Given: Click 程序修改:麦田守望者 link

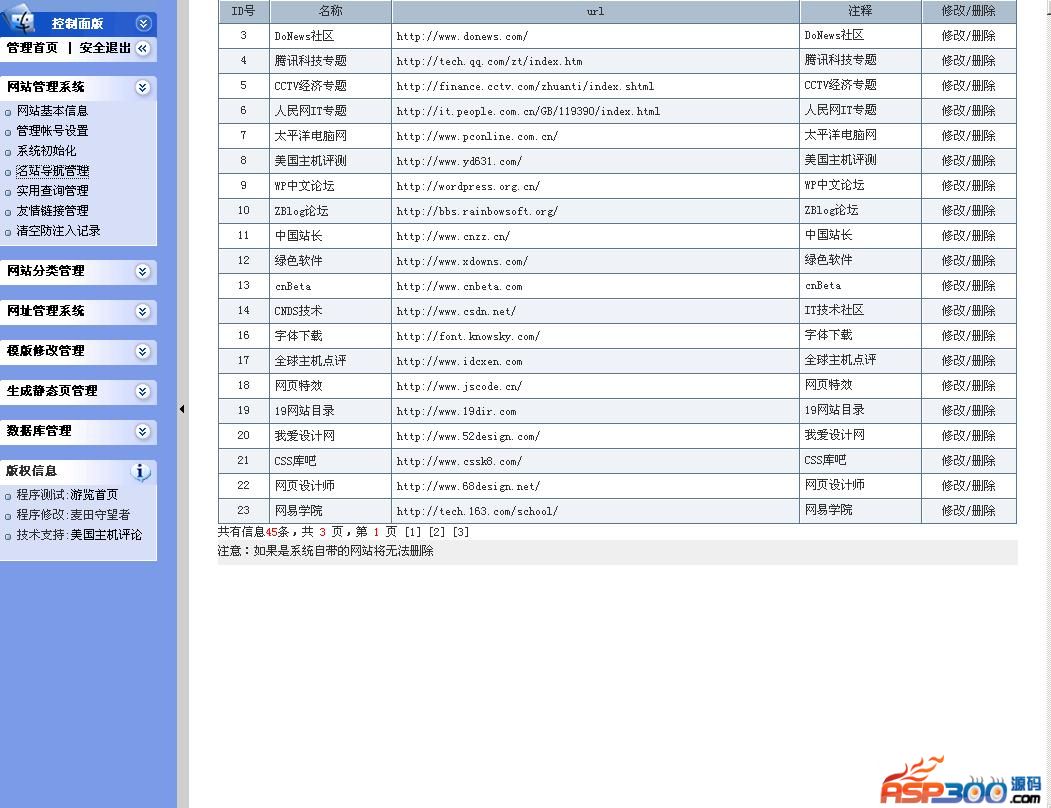Looking at the screenshot, I should pyautogui.click(x=72, y=515).
